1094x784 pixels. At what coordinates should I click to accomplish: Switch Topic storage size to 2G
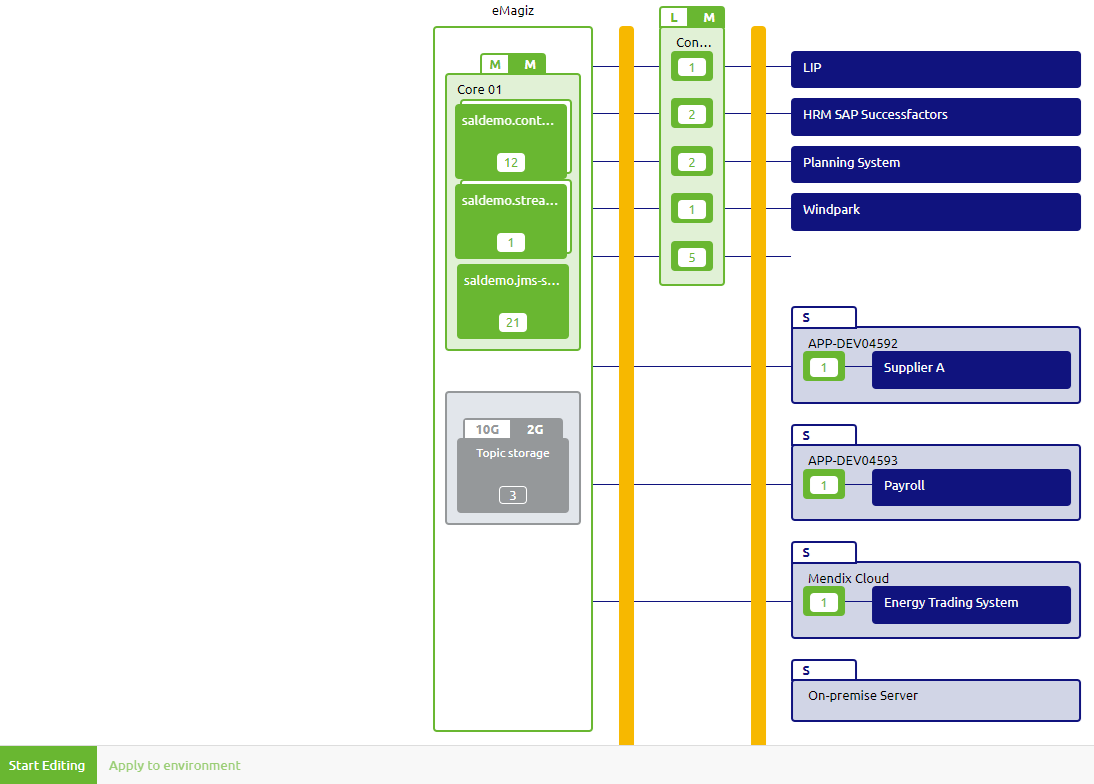(x=537, y=428)
